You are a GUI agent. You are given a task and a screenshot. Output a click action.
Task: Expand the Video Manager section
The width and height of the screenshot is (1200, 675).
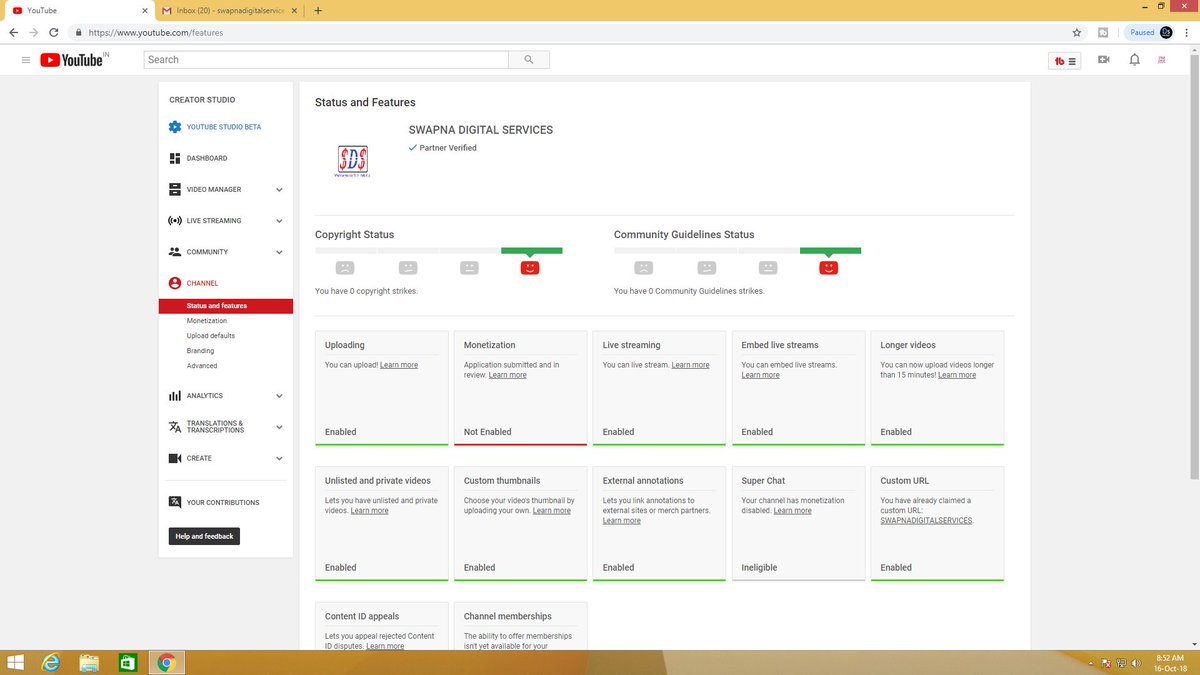tap(279, 190)
